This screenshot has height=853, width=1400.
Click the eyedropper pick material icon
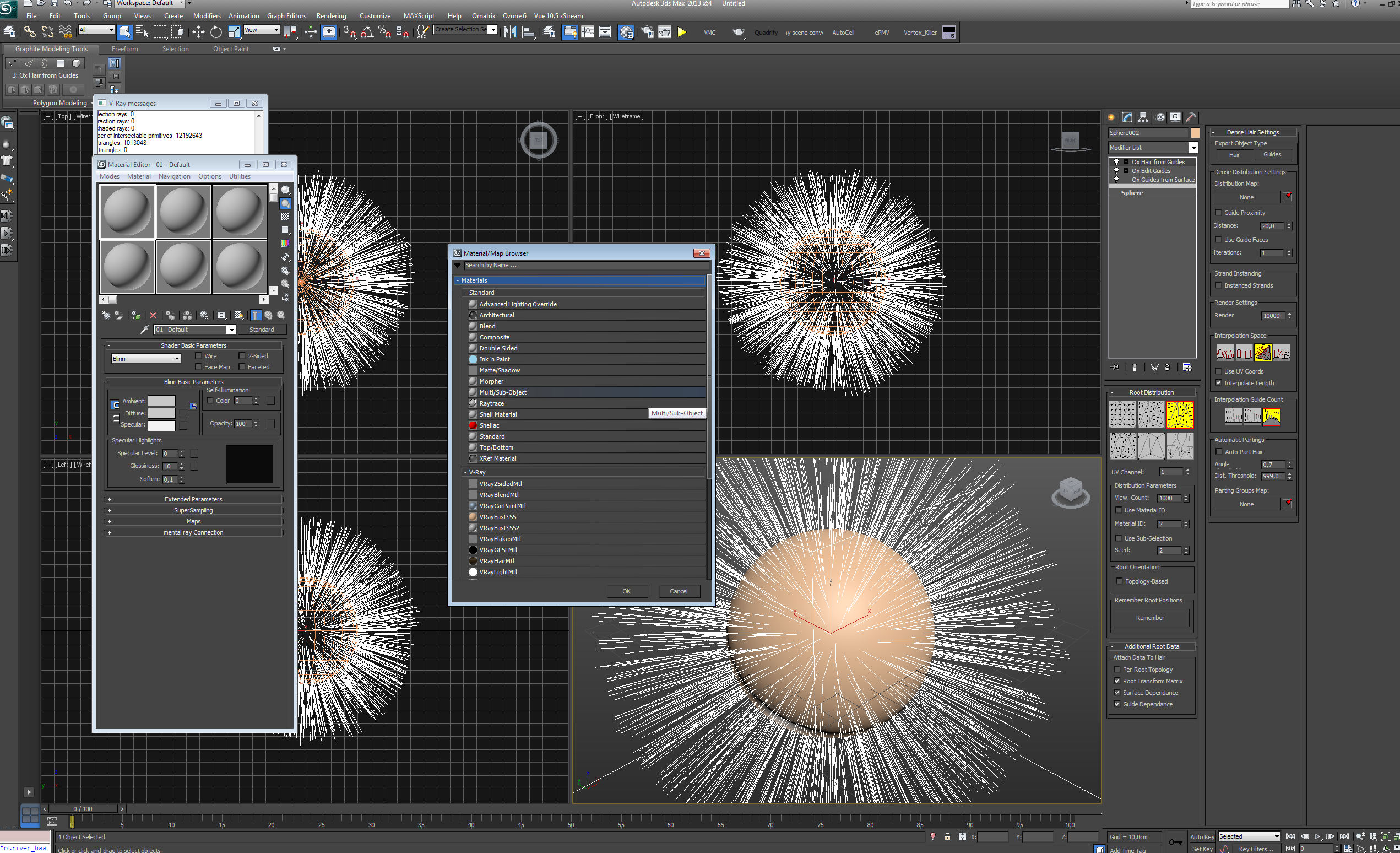point(145,330)
